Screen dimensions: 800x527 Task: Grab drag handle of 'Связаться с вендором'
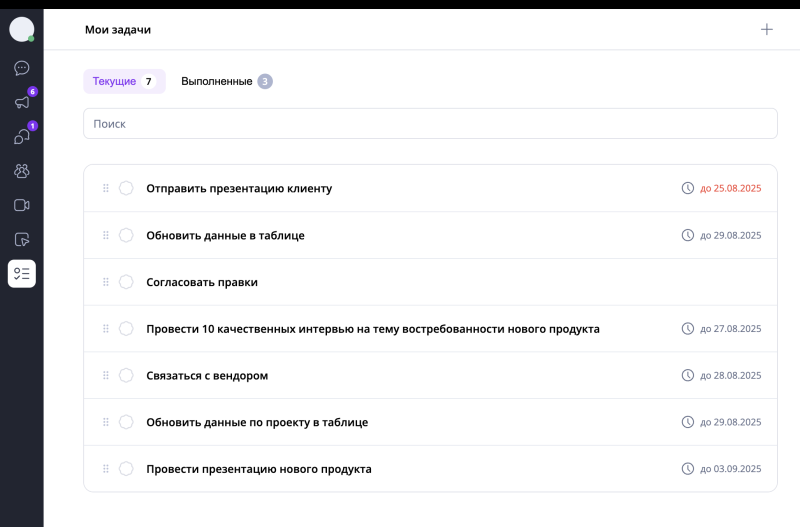106,375
